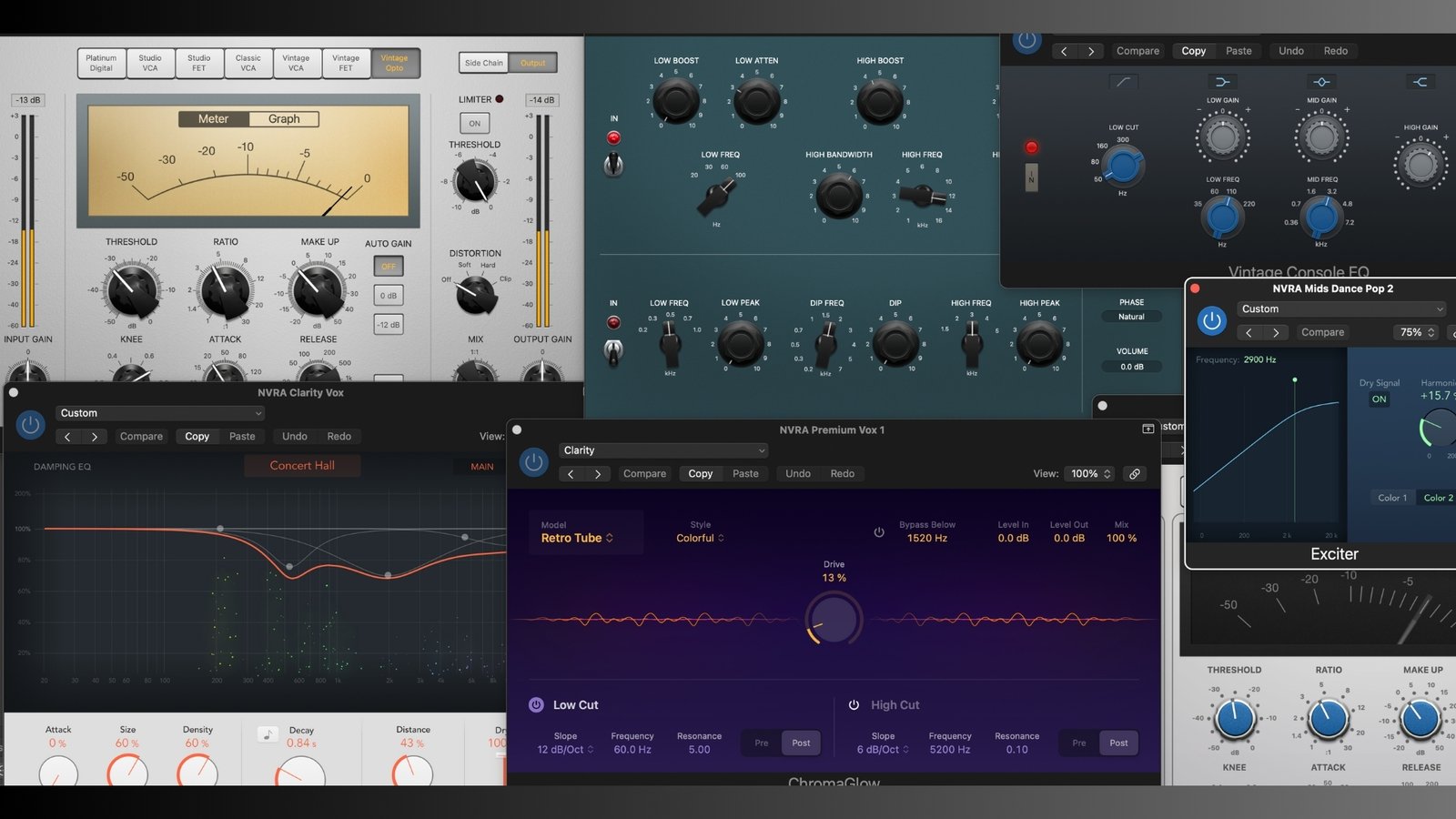Switch the compressor display to Graph
Screen dimensions: 1456x819
pyautogui.click(x=284, y=119)
